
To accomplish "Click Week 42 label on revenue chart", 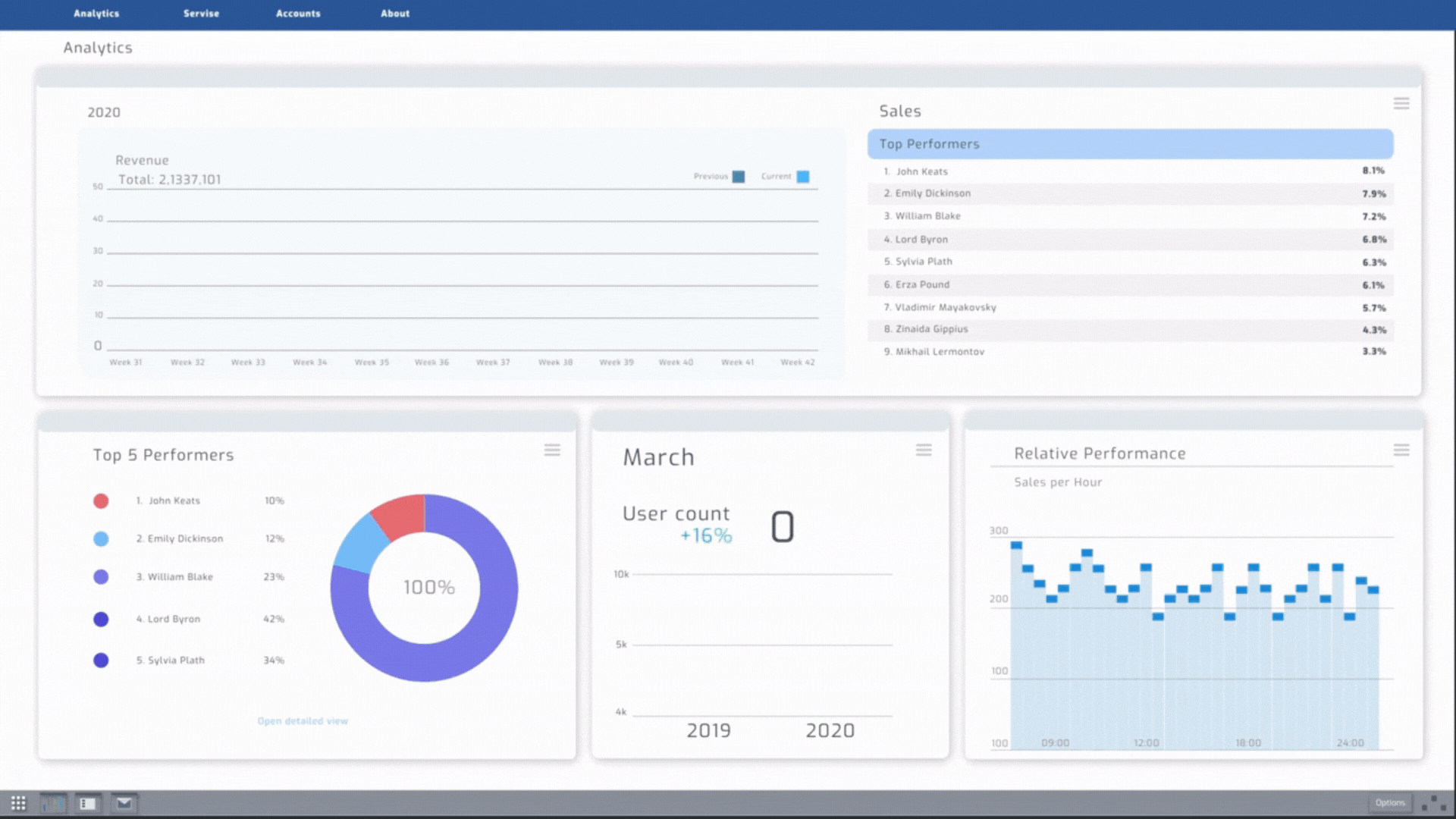I will (x=798, y=362).
